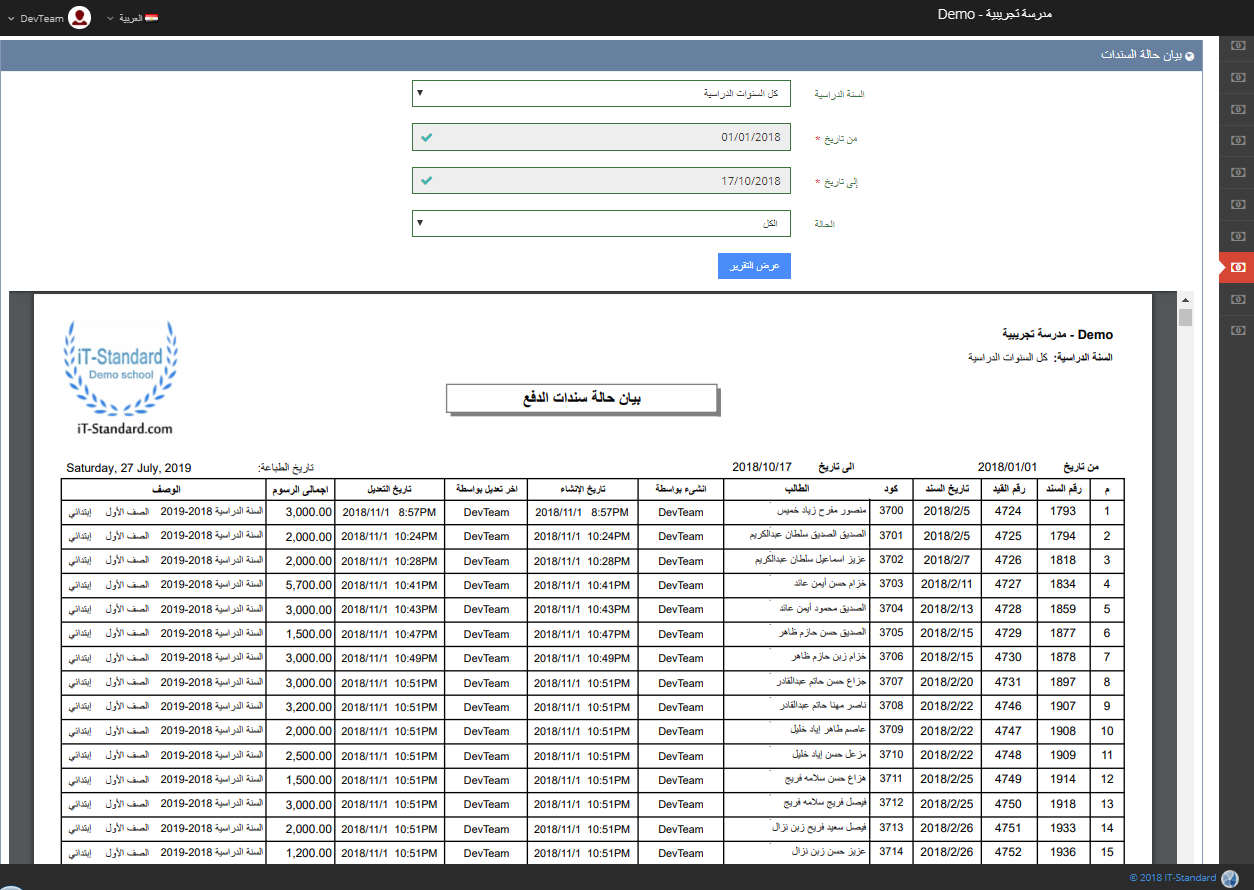Open the الحالة status dropdown
The image size is (1254, 890).
point(601,223)
